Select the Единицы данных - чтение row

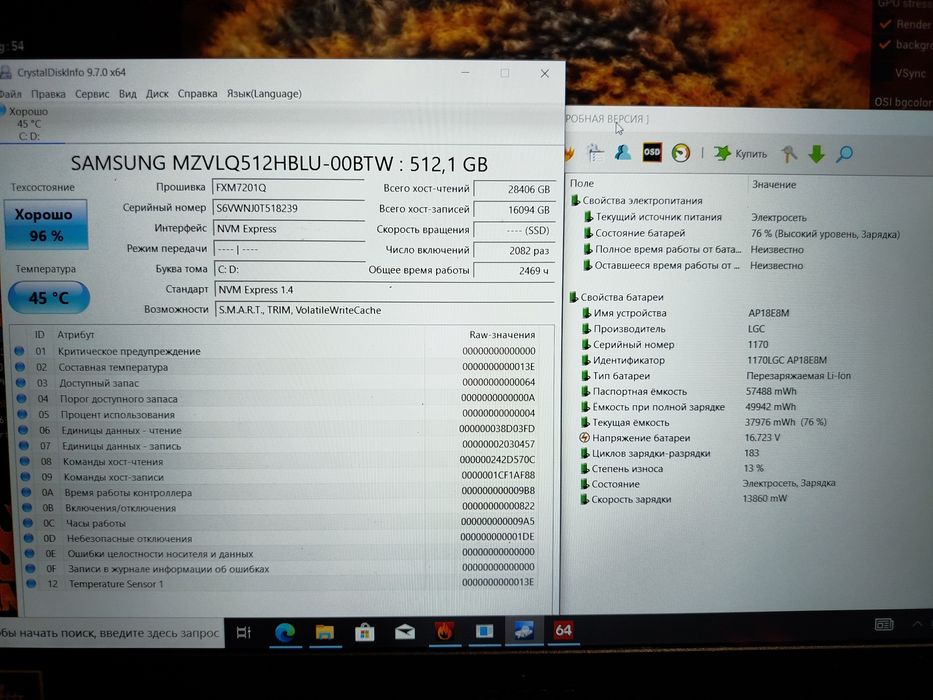tap(277, 430)
